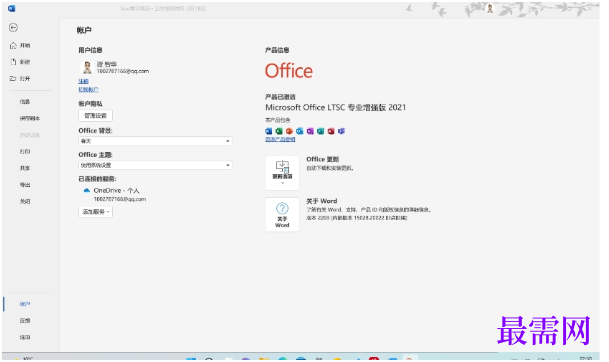Open 选项 (Options) in the sidebar
The width and height of the screenshot is (609, 362).
click(25, 338)
